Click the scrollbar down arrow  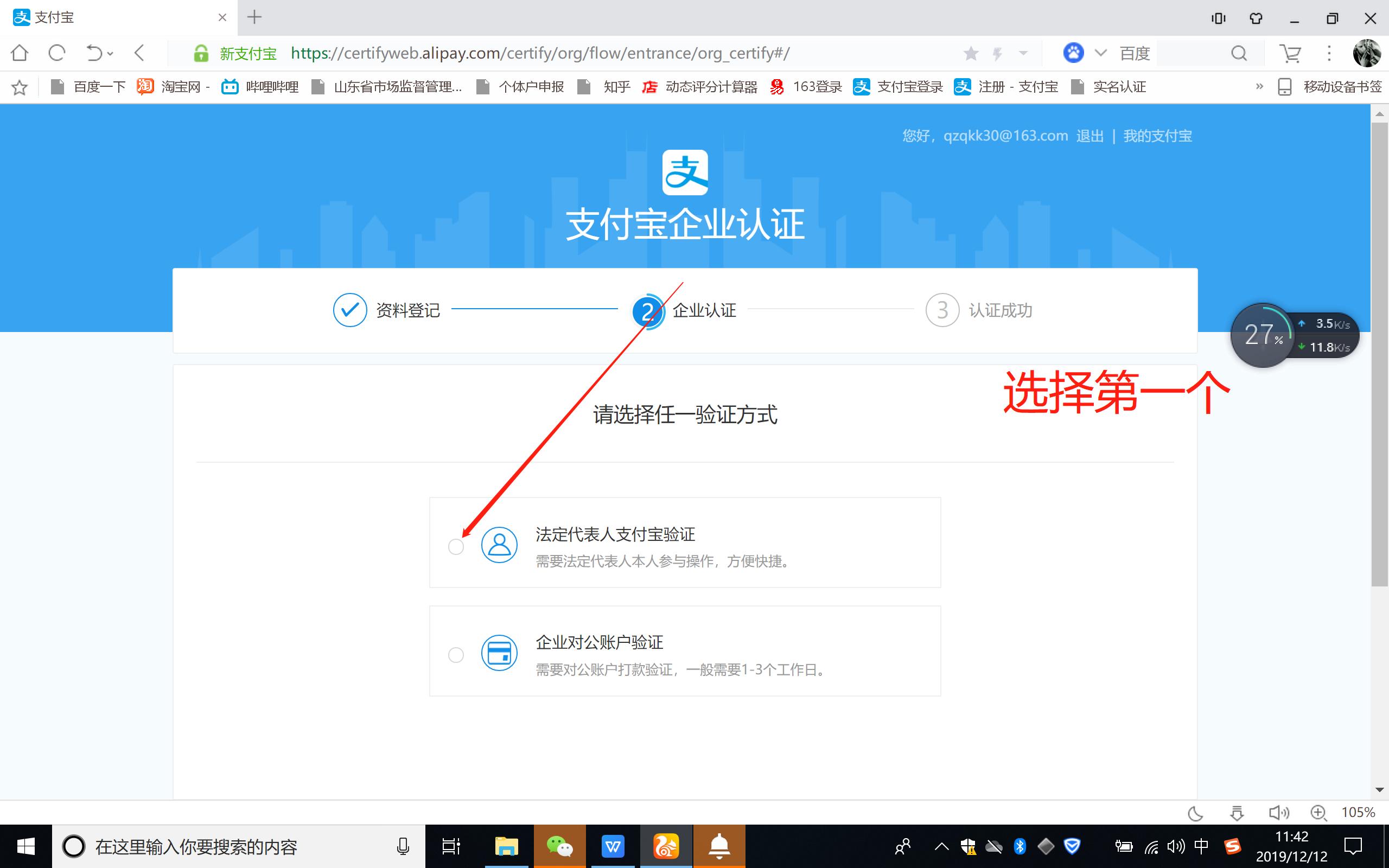(1379, 790)
